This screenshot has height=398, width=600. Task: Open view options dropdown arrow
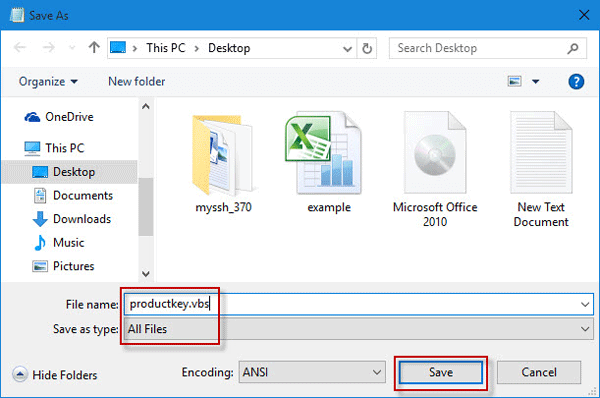click(x=536, y=82)
